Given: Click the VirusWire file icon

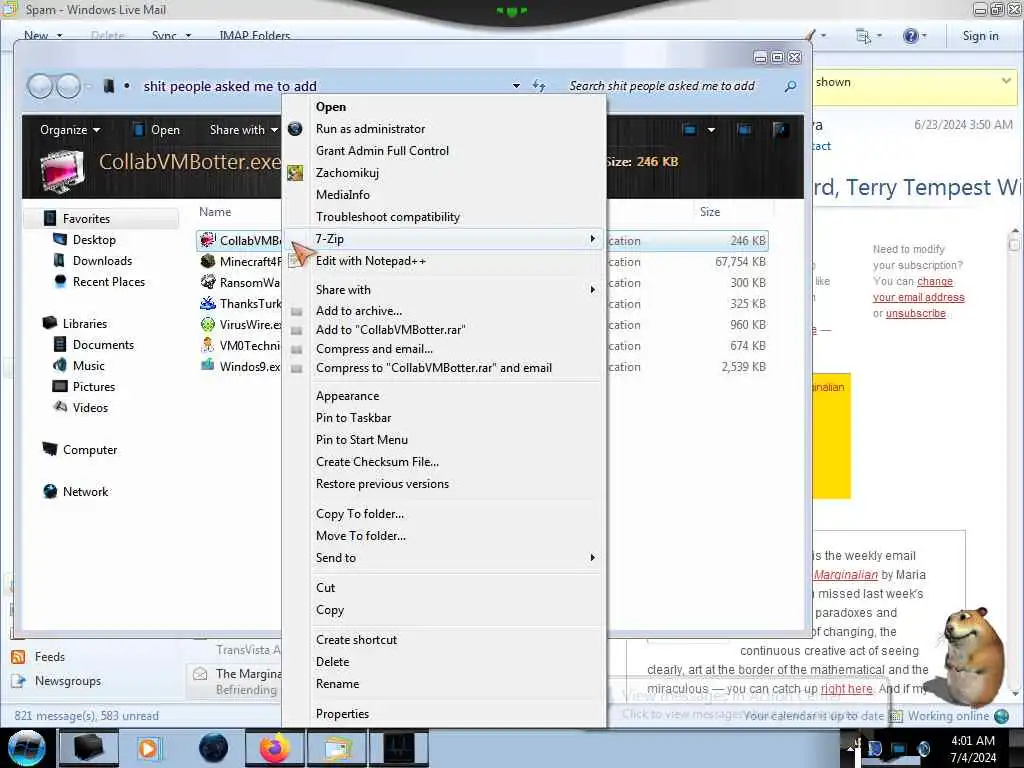Looking at the screenshot, I should (x=208, y=325).
